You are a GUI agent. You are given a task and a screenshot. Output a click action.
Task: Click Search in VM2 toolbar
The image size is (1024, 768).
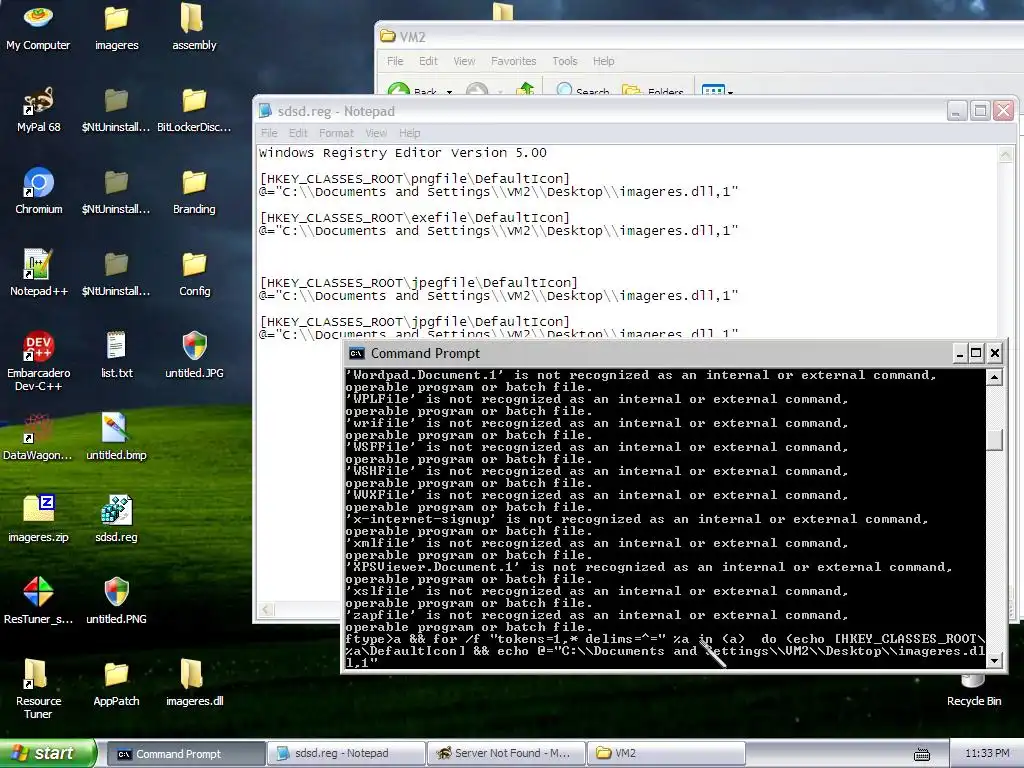coord(583,90)
